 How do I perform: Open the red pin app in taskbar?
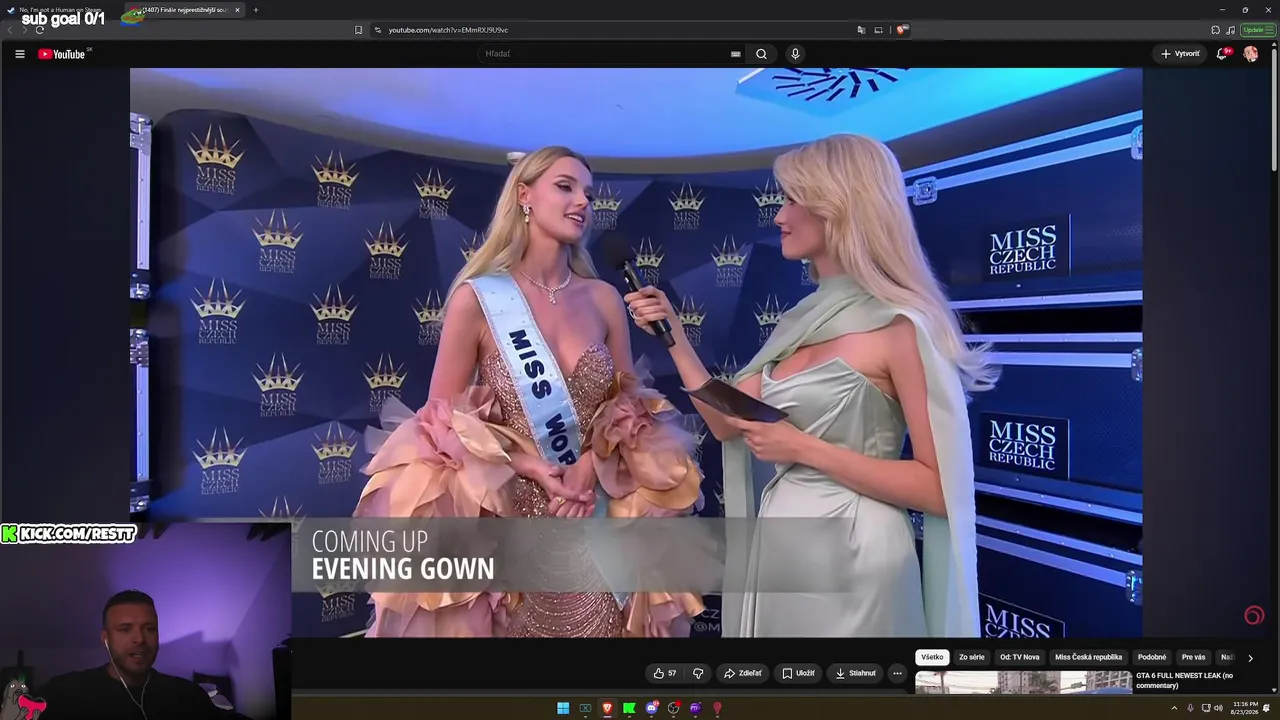tap(717, 708)
